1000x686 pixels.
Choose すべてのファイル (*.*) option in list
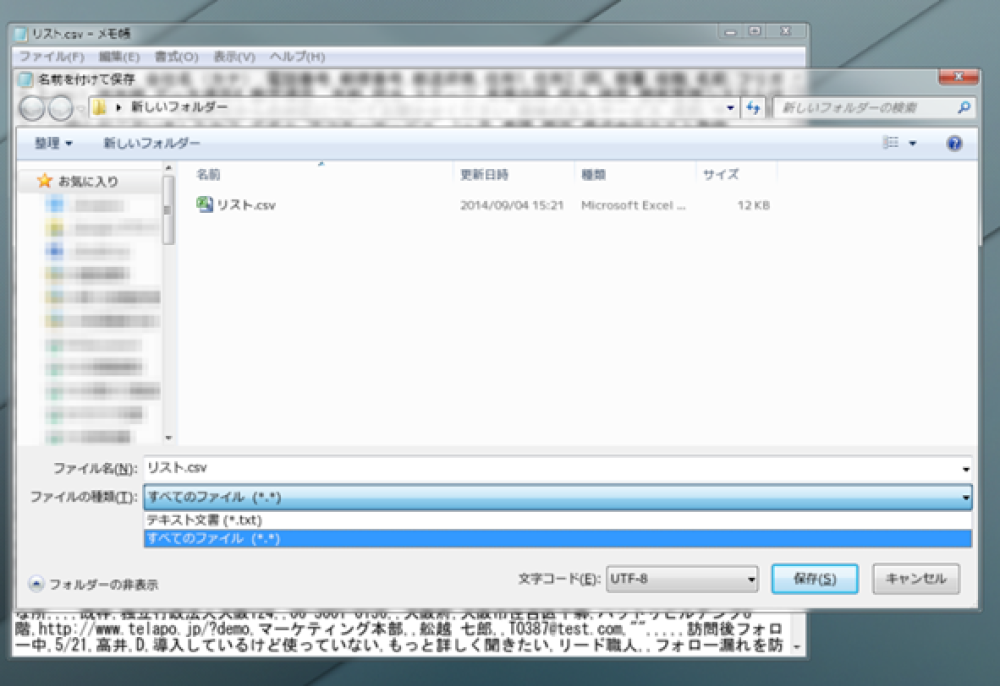tap(213, 539)
